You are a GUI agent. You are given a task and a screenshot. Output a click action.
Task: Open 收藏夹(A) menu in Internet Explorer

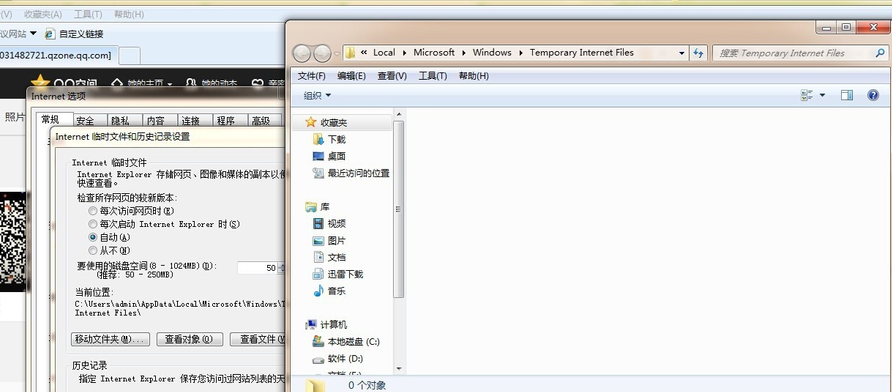point(43,14)
